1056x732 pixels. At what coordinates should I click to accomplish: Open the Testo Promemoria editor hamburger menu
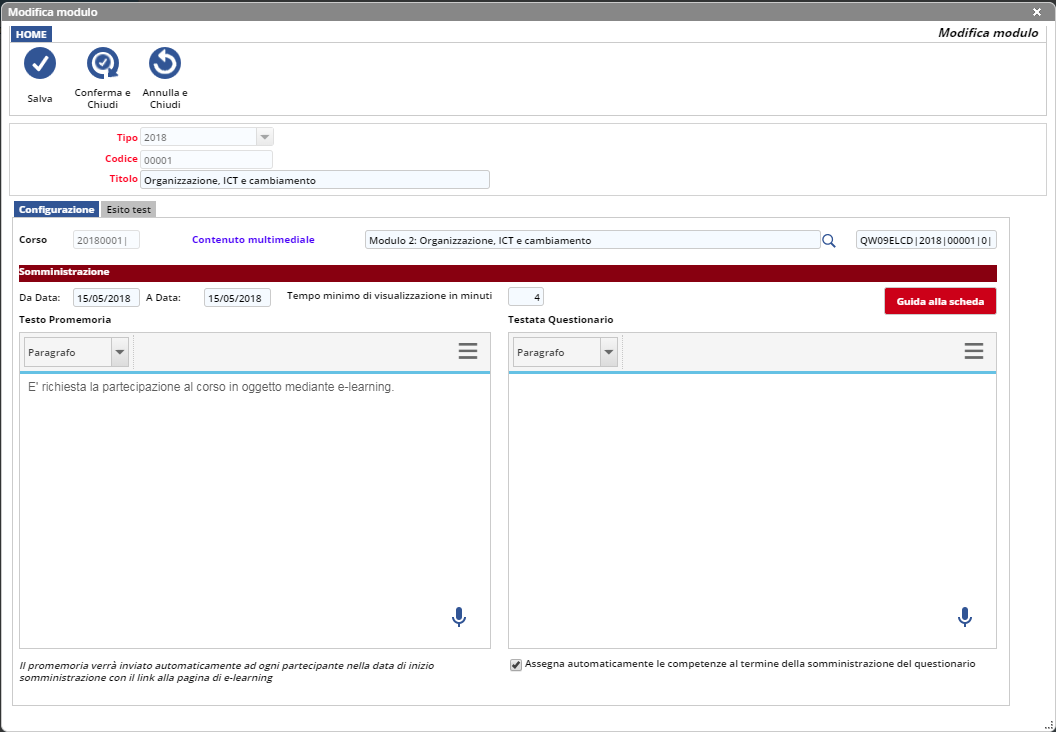tap(468, 351)
